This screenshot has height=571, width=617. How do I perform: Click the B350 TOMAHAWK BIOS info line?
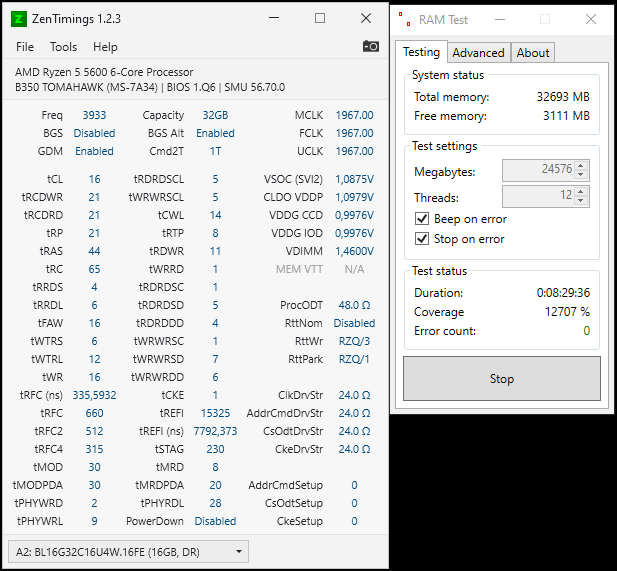150,87
